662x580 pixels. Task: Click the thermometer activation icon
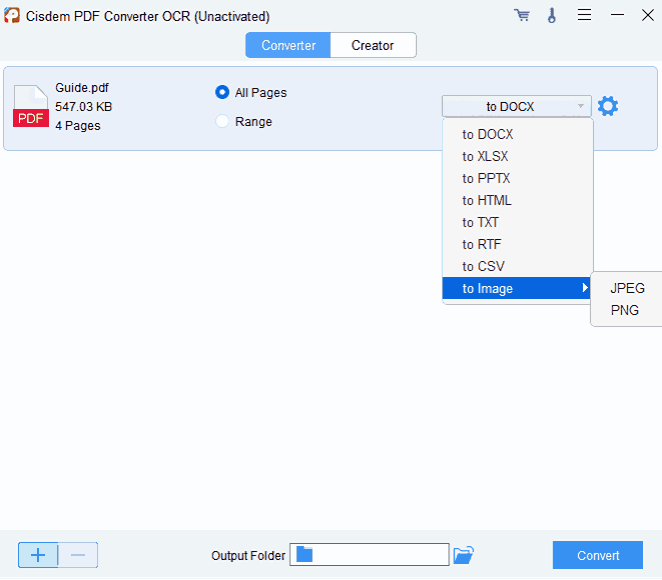[x=552, y=15]
